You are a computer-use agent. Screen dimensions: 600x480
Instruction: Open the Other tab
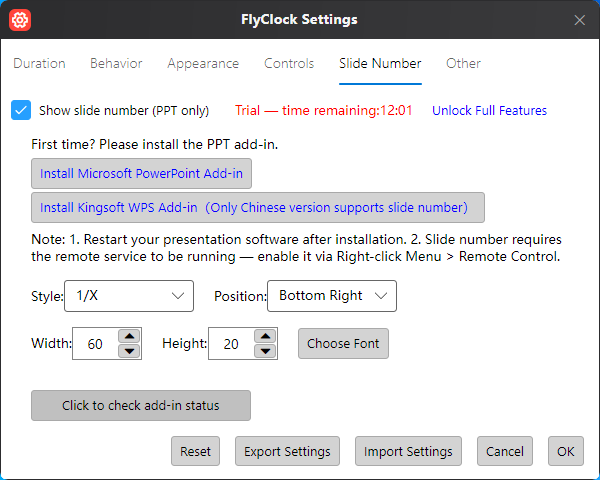(463, 64)
